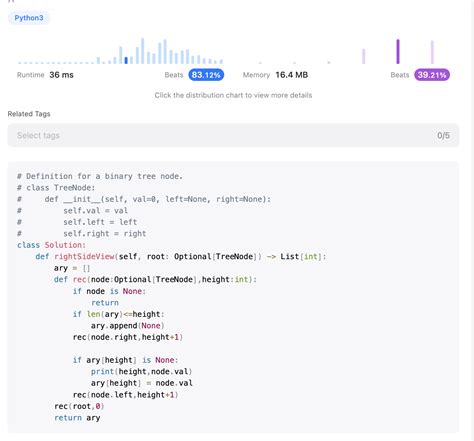Click the '# Definition for a binary tree node.' comment
The width and height of the screenshot is (474, 441).
[x=100, y=176]
